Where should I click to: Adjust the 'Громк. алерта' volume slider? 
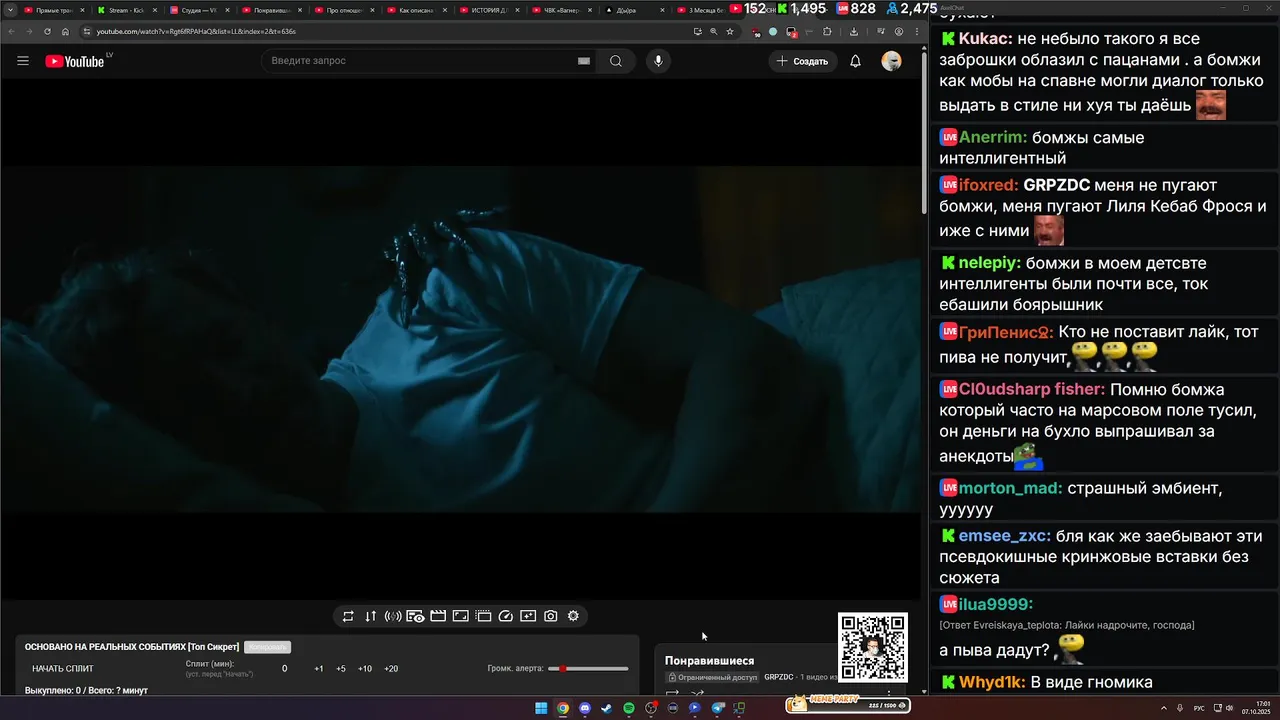click(589, 668)
